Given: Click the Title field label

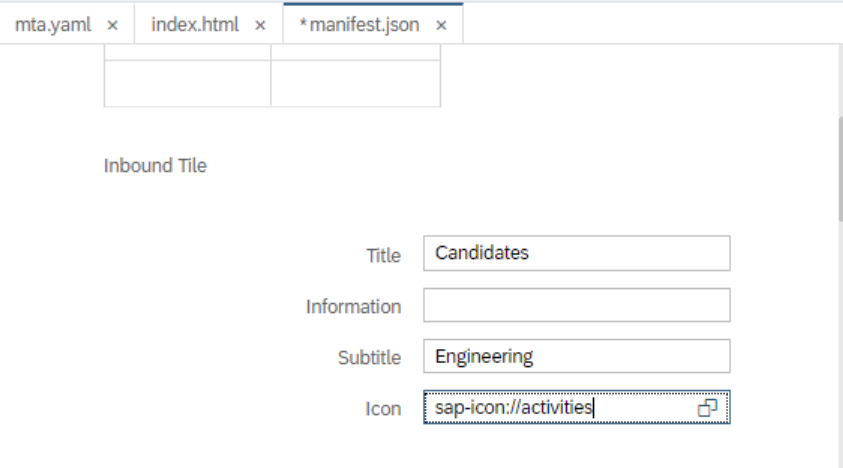Looking at the screenshot, I should [x=383, y=256].
